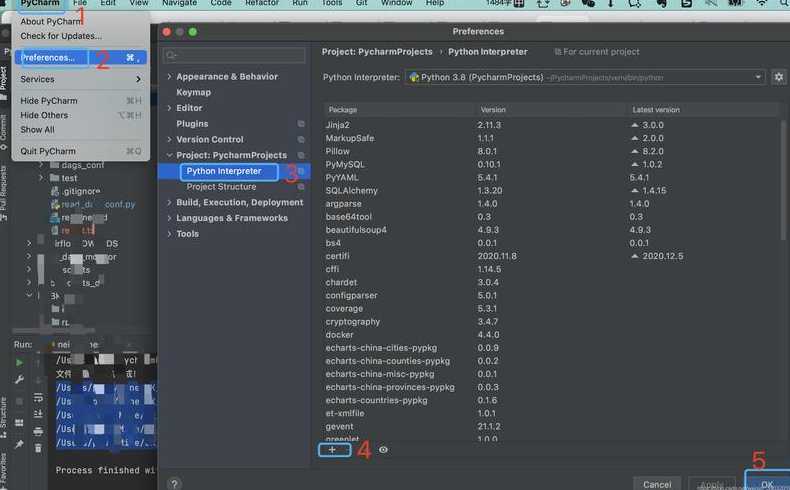The width and height of the screenshot is (790, 490).
Task: Click the copy icon beside Project: PycharmProjects
Action: click(x=301, y=155)
